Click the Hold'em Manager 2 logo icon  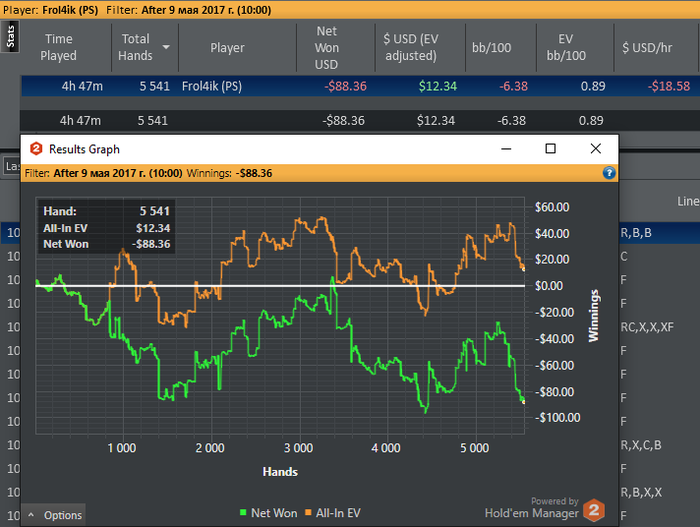(594, 510)
